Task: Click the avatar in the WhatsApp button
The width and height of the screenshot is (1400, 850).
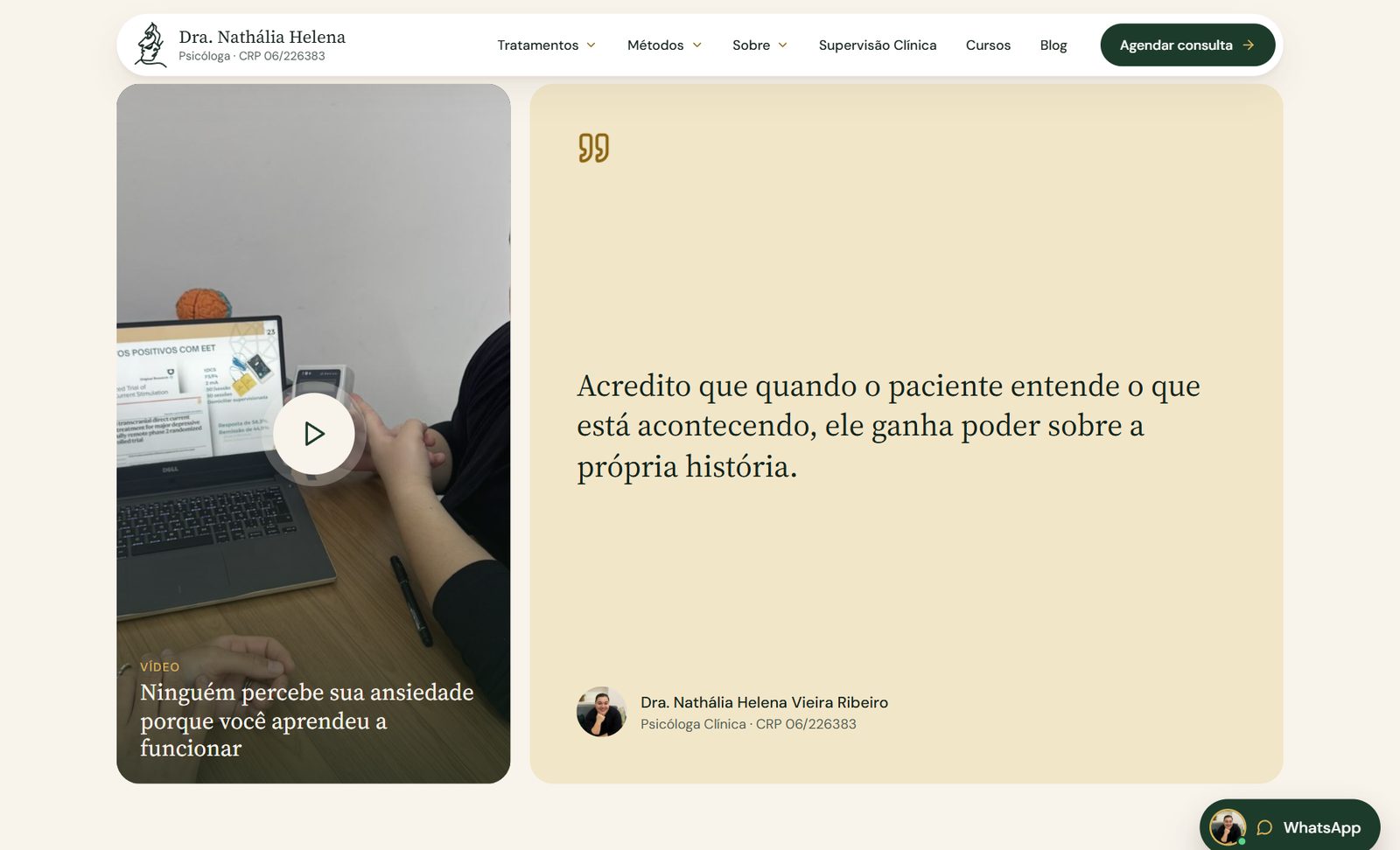Action: (x=1228, y=827)
